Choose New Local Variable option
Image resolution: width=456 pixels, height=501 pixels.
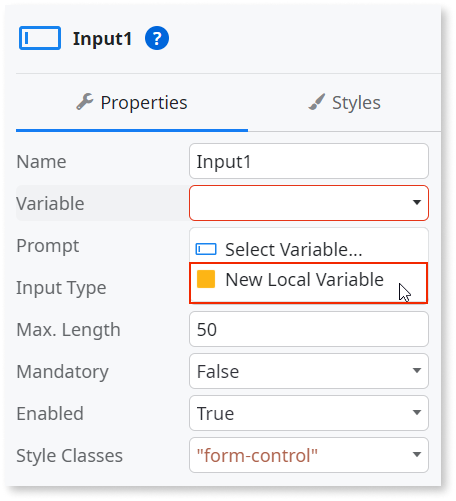(x=308, y=283)
